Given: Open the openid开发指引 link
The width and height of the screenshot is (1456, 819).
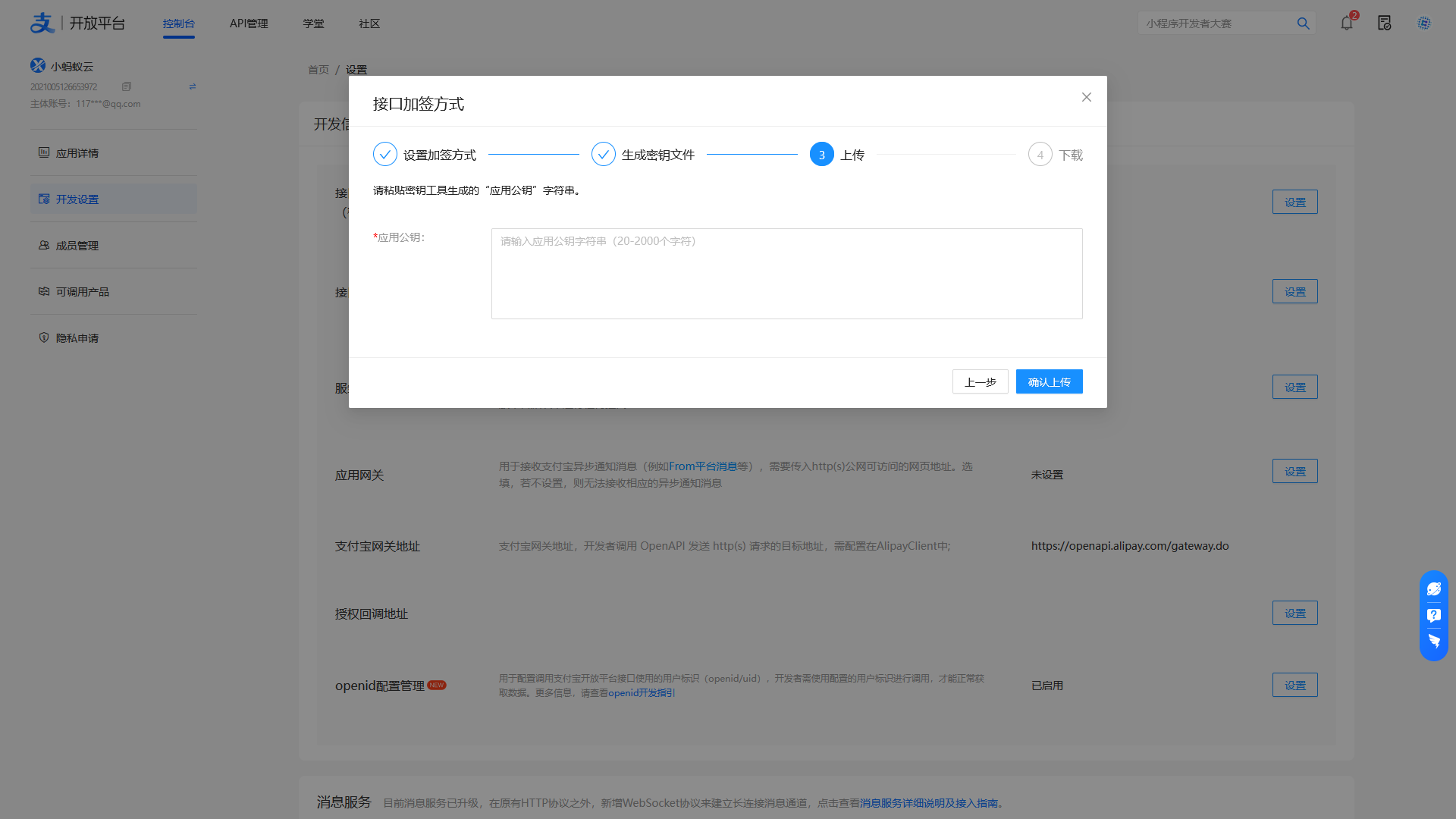Looking at the screenshot, I should tap(641, 693).
